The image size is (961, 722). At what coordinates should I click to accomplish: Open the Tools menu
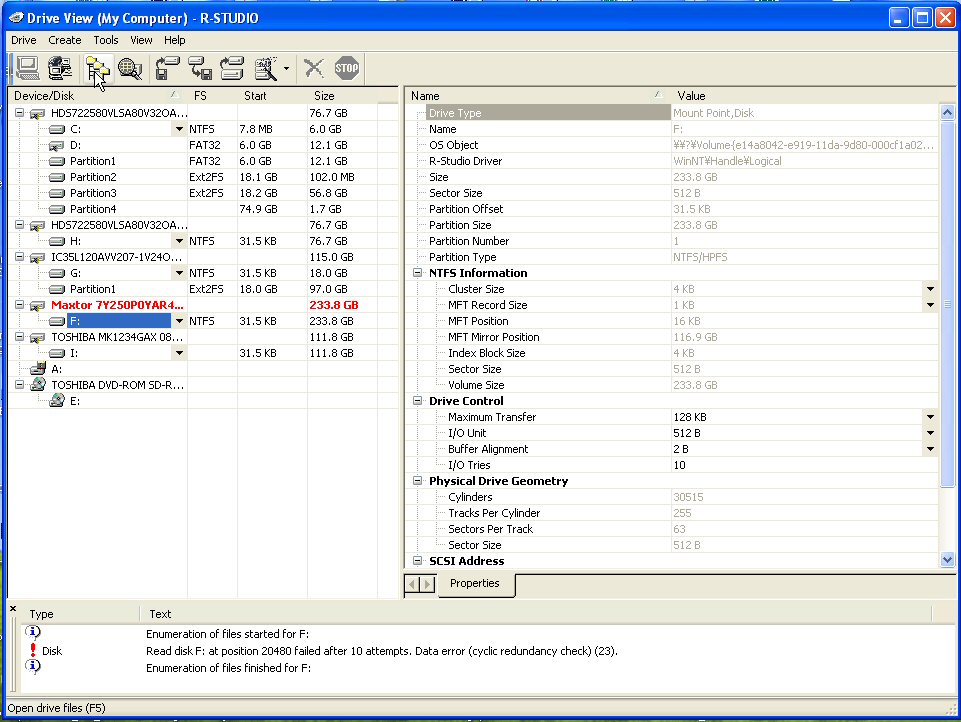[x=105, y=40]
